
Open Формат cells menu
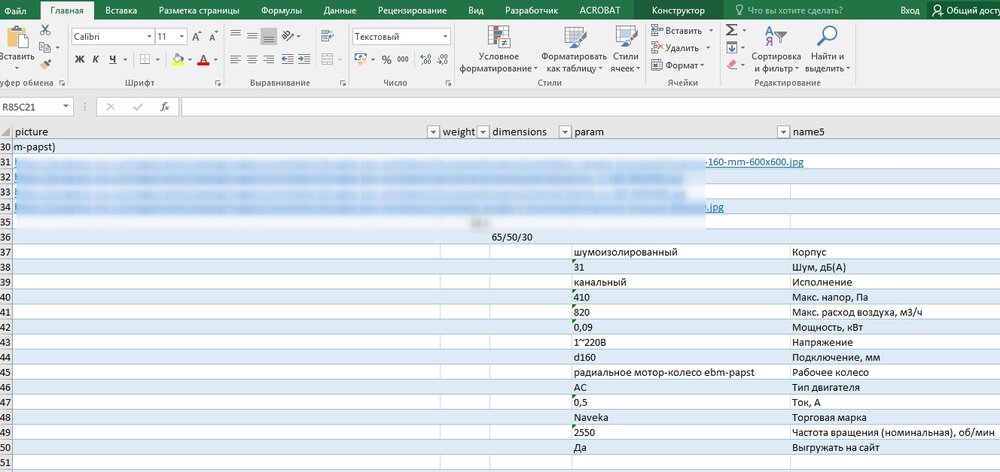tap(676, 65)
